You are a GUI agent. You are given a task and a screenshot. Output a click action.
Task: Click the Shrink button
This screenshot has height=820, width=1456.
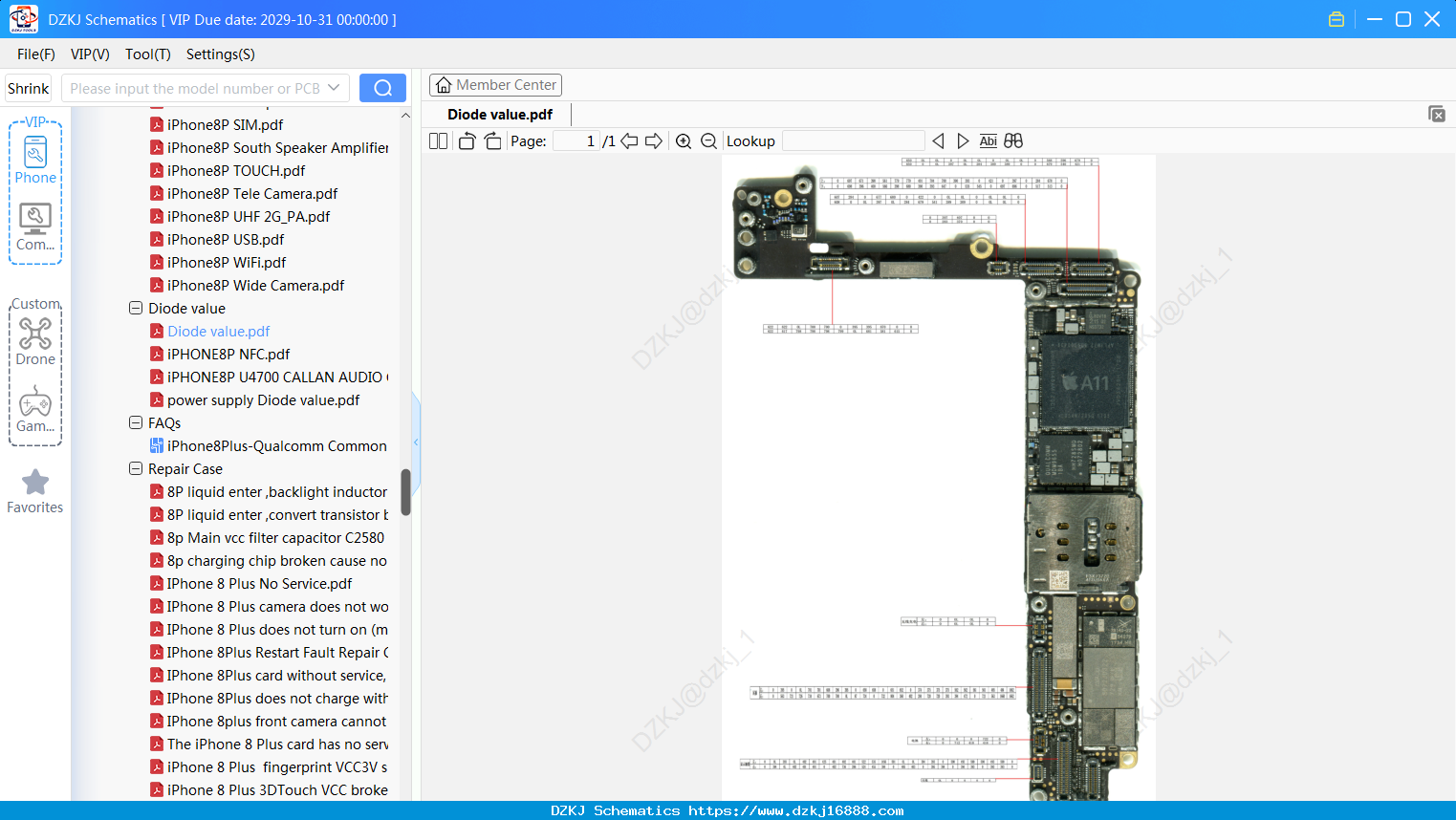(29, 88)
